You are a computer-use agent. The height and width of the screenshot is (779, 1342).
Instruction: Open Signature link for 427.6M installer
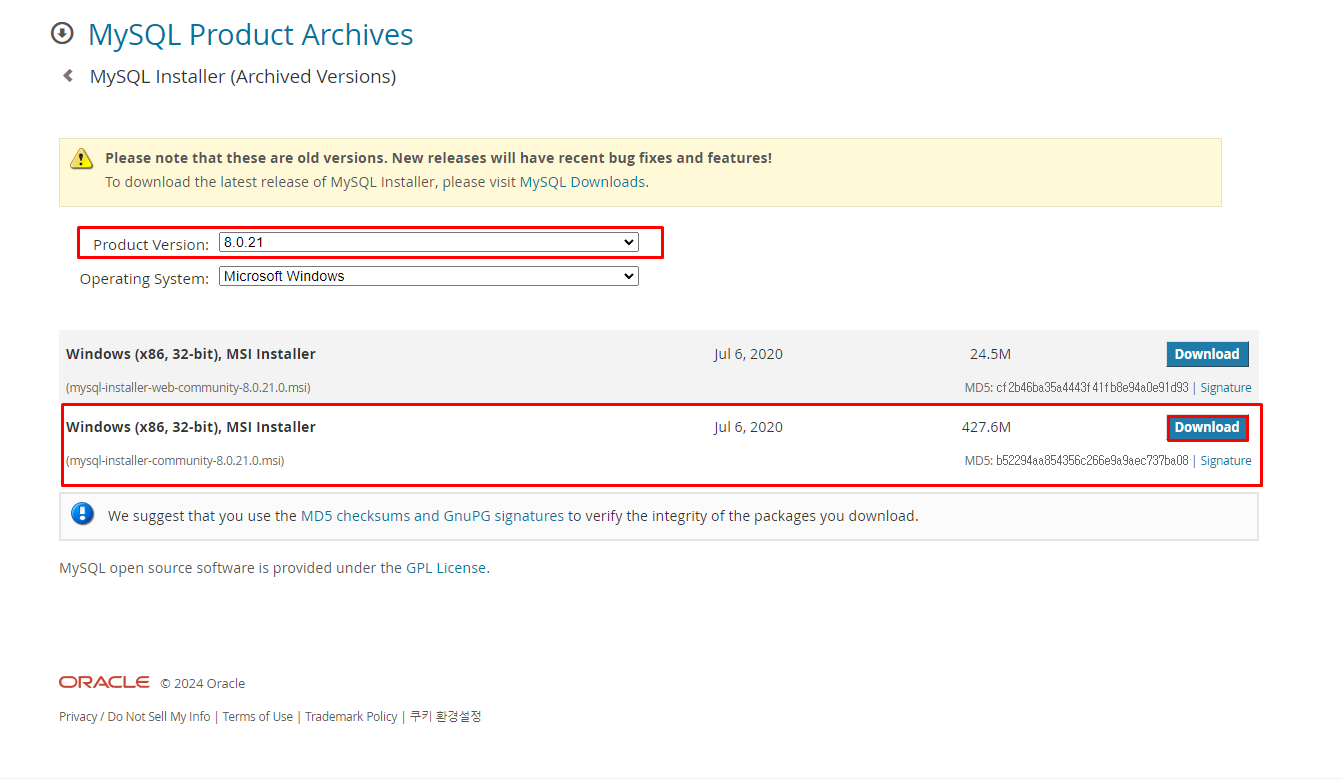point(1226,460)
